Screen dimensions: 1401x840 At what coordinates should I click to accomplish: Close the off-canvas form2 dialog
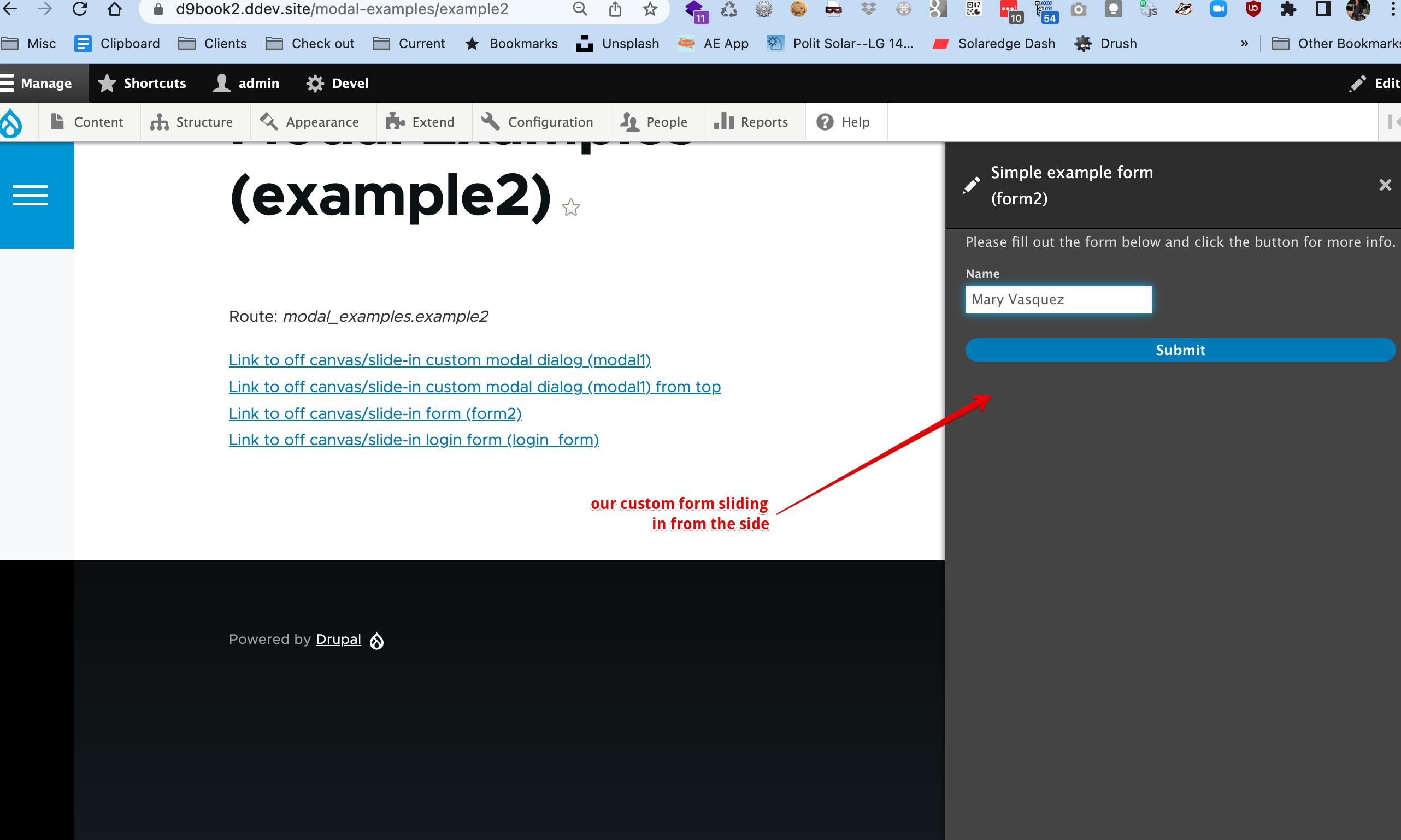click(x=1385, y=185)
